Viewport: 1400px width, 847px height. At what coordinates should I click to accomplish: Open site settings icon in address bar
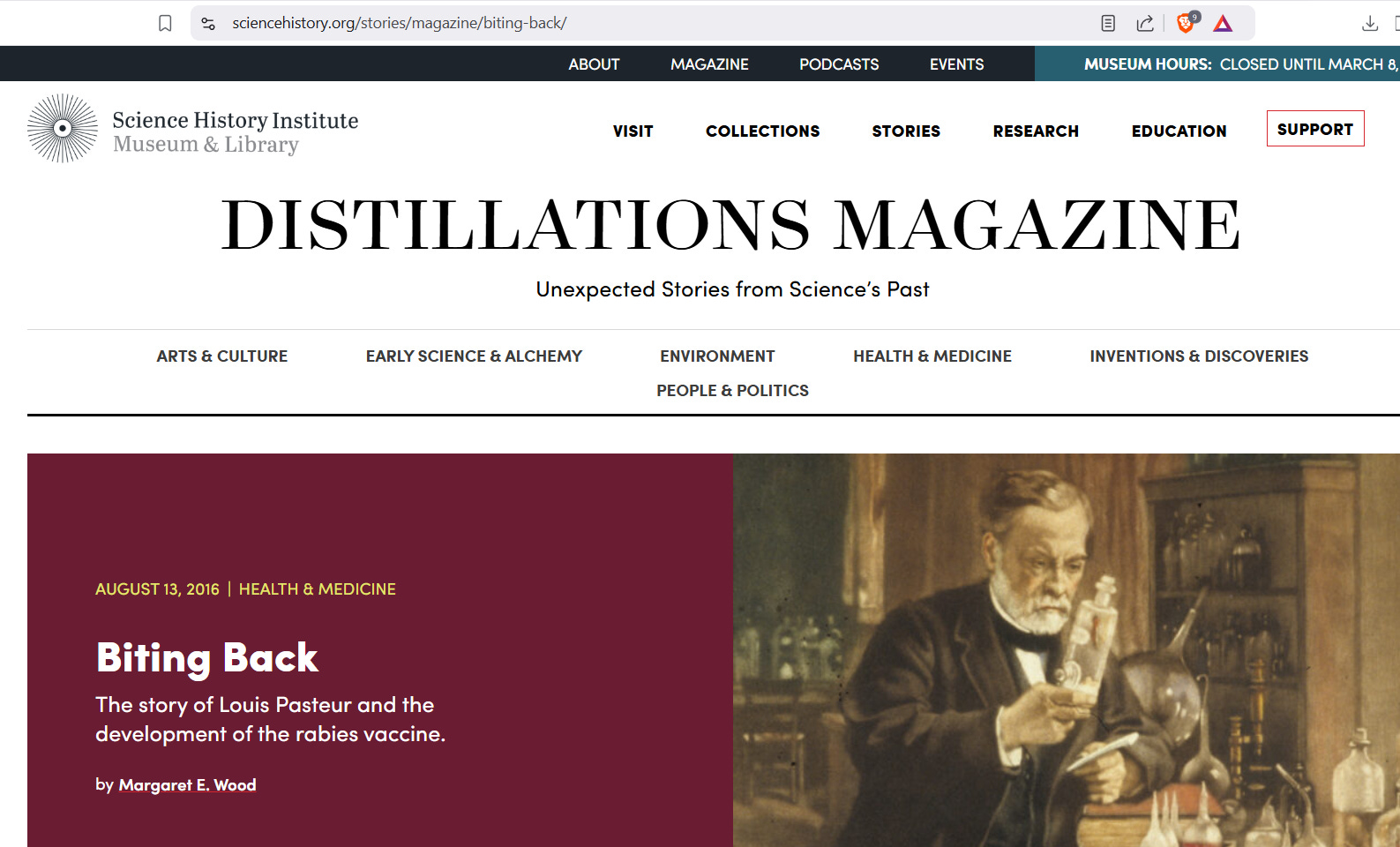[x=208, y=23]
